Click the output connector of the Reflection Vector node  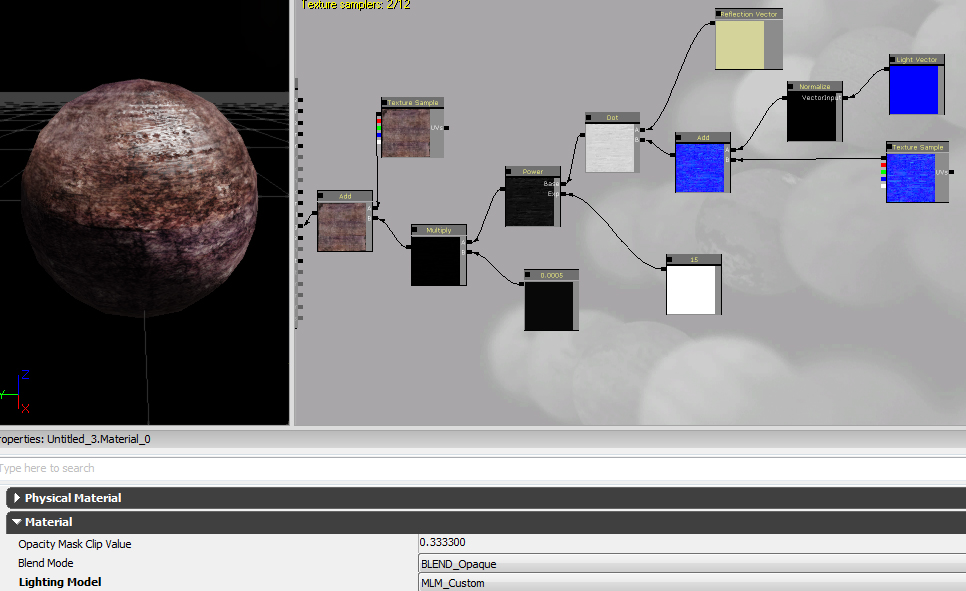coord(713,23)
